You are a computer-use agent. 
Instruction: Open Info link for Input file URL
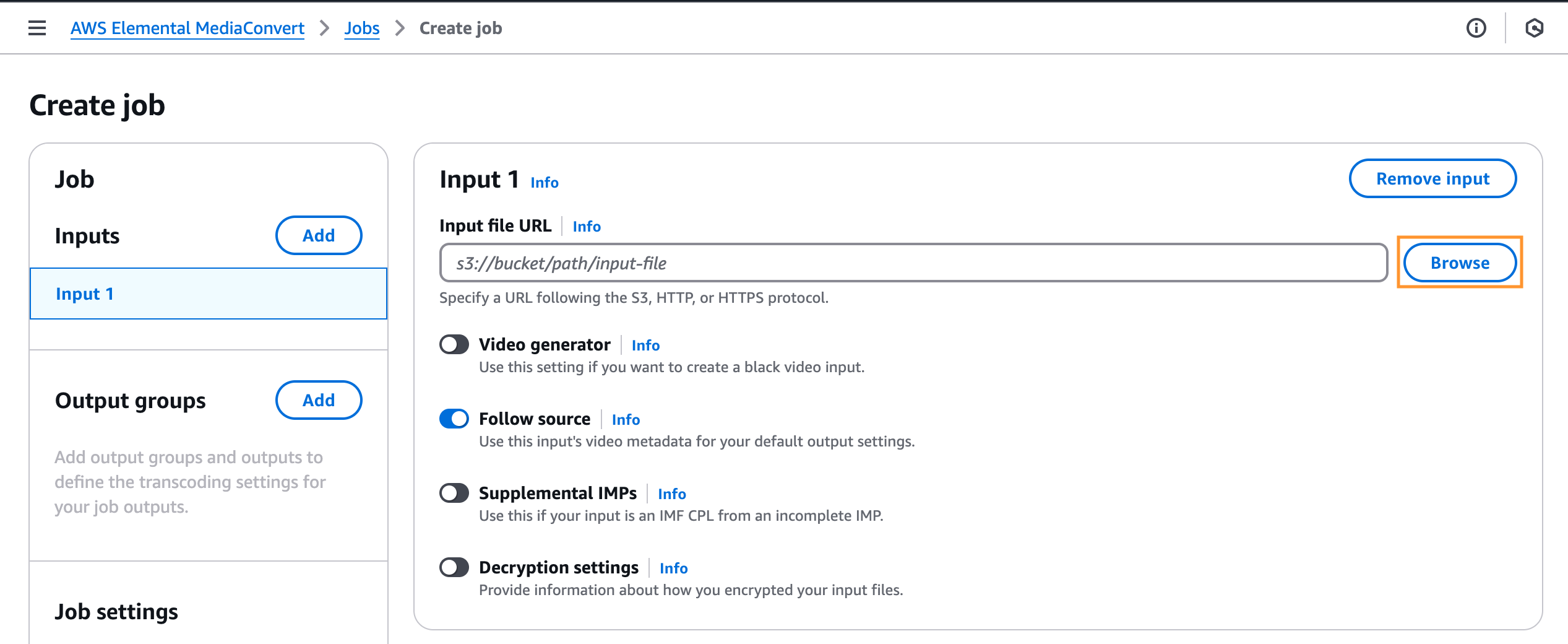[x=586, y=226]
